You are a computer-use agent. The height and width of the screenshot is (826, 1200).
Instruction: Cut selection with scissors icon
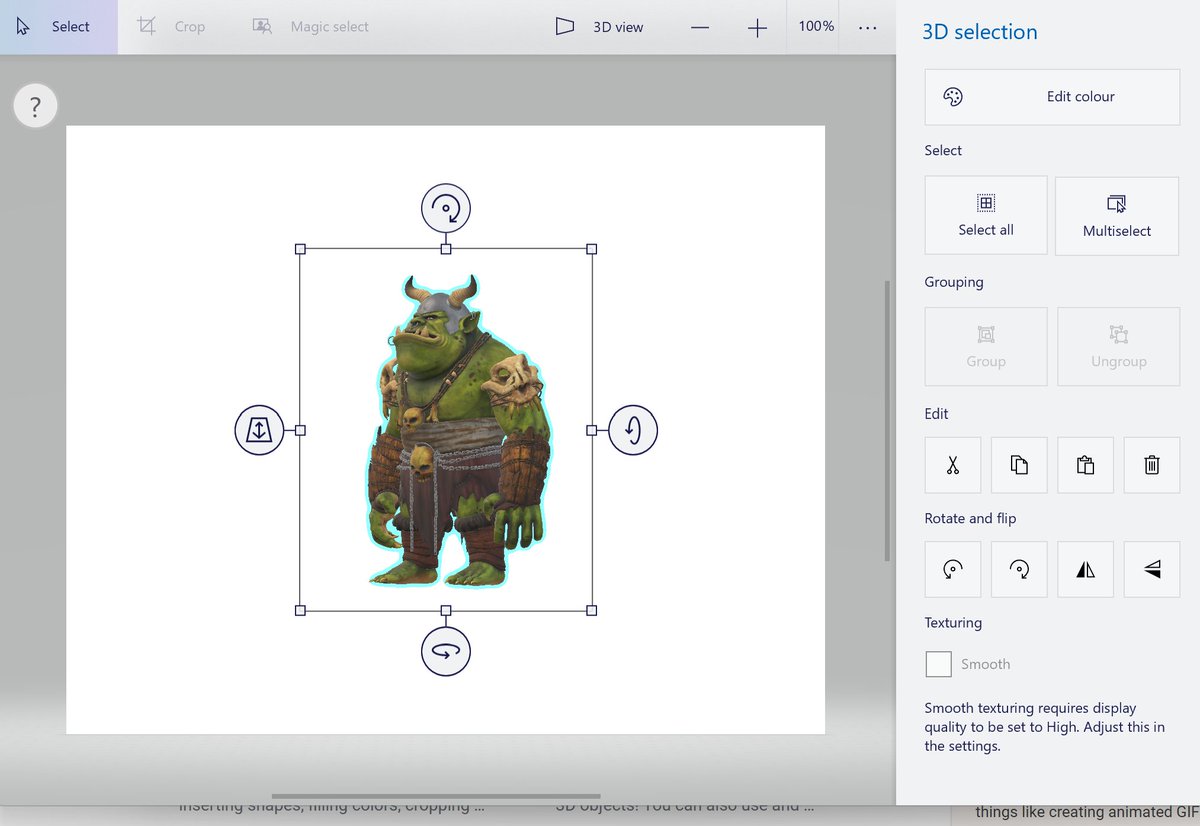(953, 465)
